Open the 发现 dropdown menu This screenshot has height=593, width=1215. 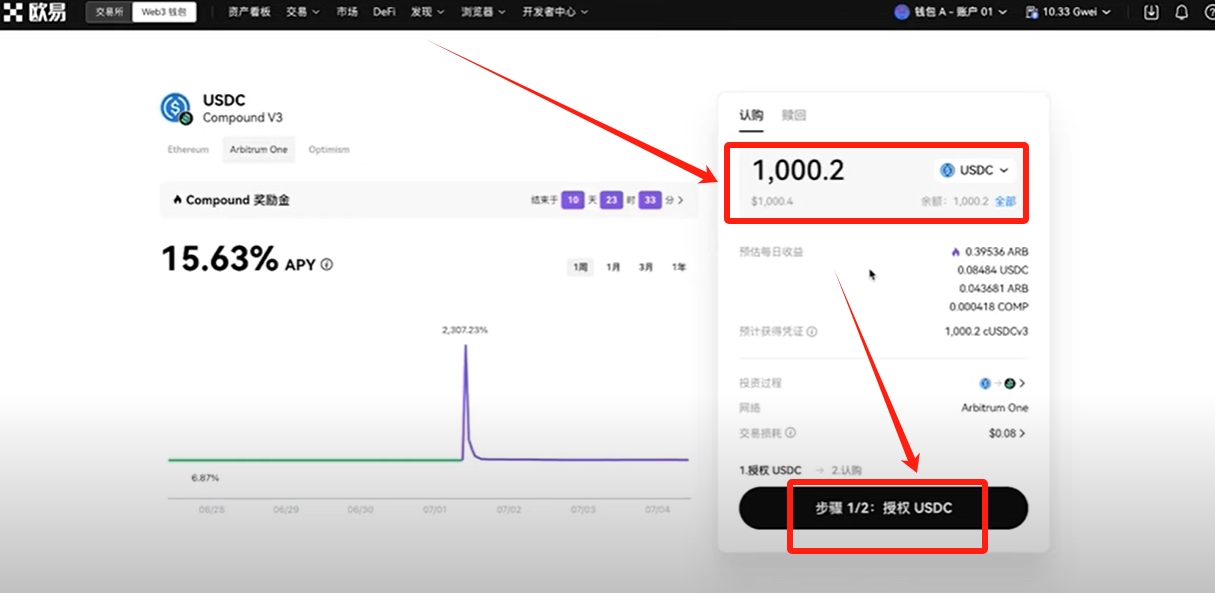point(427,12)
